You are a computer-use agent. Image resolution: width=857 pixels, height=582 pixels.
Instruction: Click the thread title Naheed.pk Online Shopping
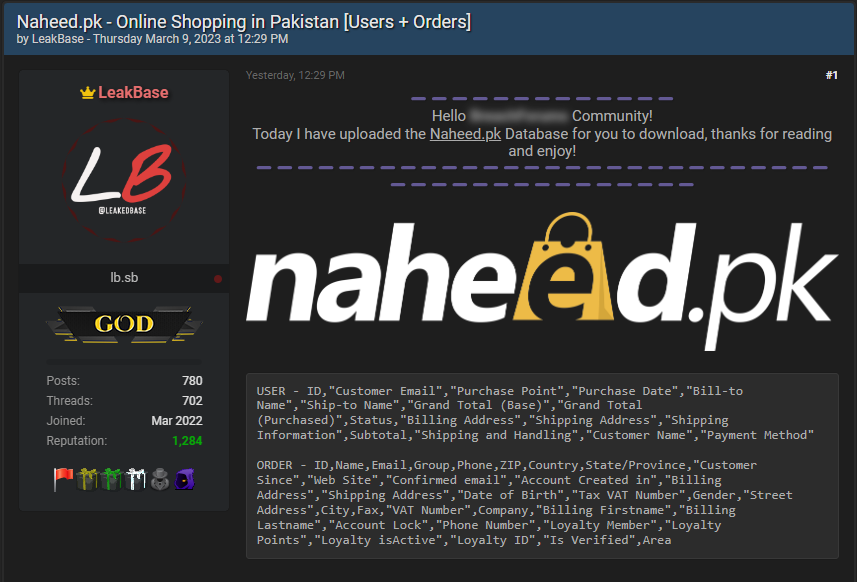pos(244,22)
